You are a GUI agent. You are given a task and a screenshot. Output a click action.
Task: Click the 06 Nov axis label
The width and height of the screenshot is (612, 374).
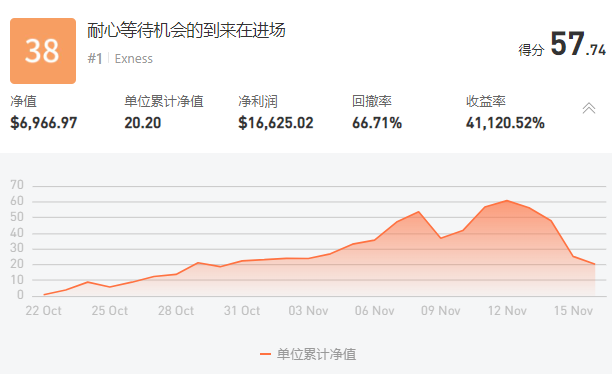[374, 311]
